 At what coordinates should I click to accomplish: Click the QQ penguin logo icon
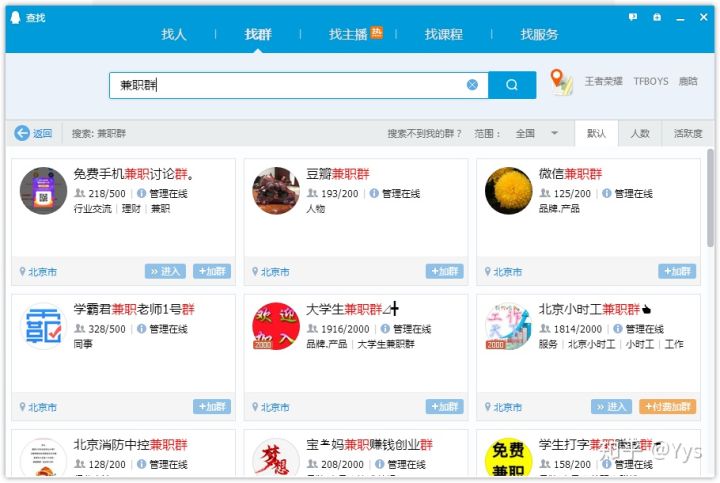15,17
